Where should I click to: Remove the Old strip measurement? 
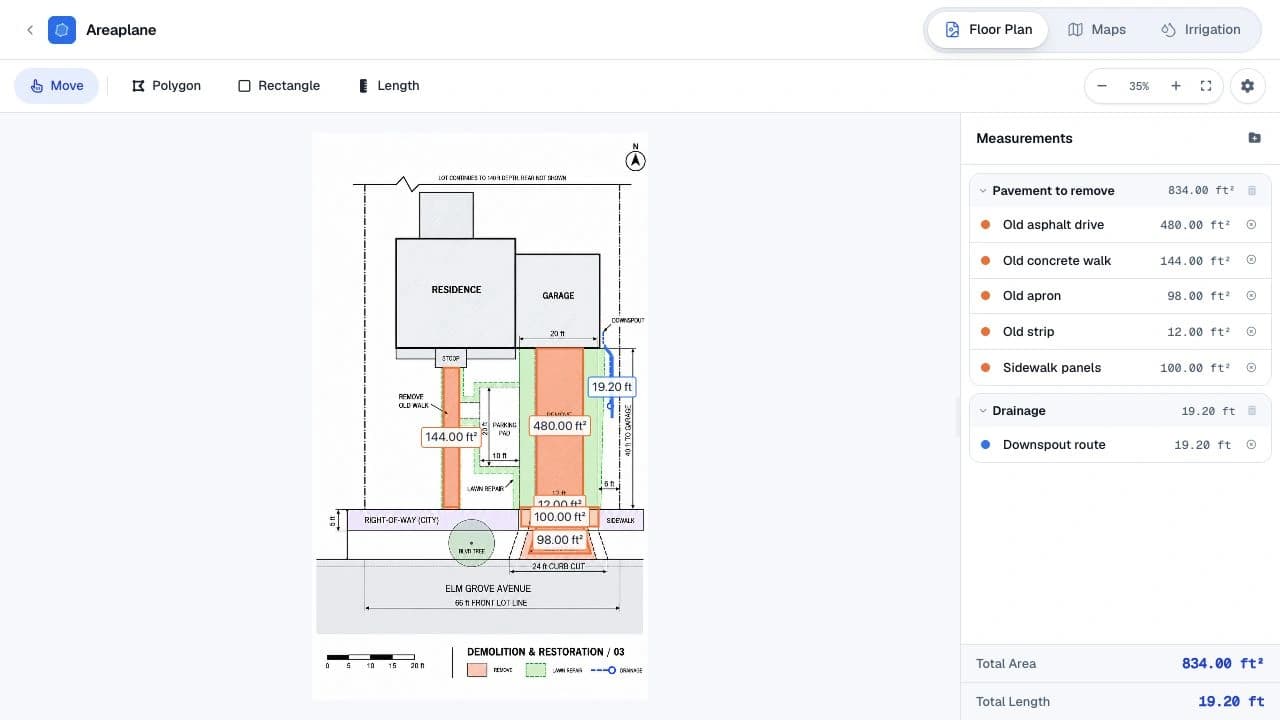(1251, 332)
